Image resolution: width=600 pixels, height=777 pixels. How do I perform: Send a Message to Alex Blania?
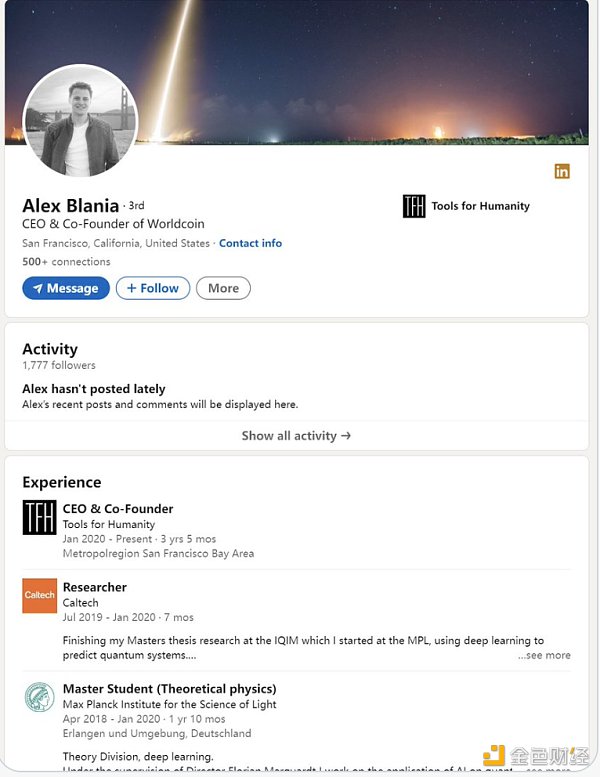point(66,288)
